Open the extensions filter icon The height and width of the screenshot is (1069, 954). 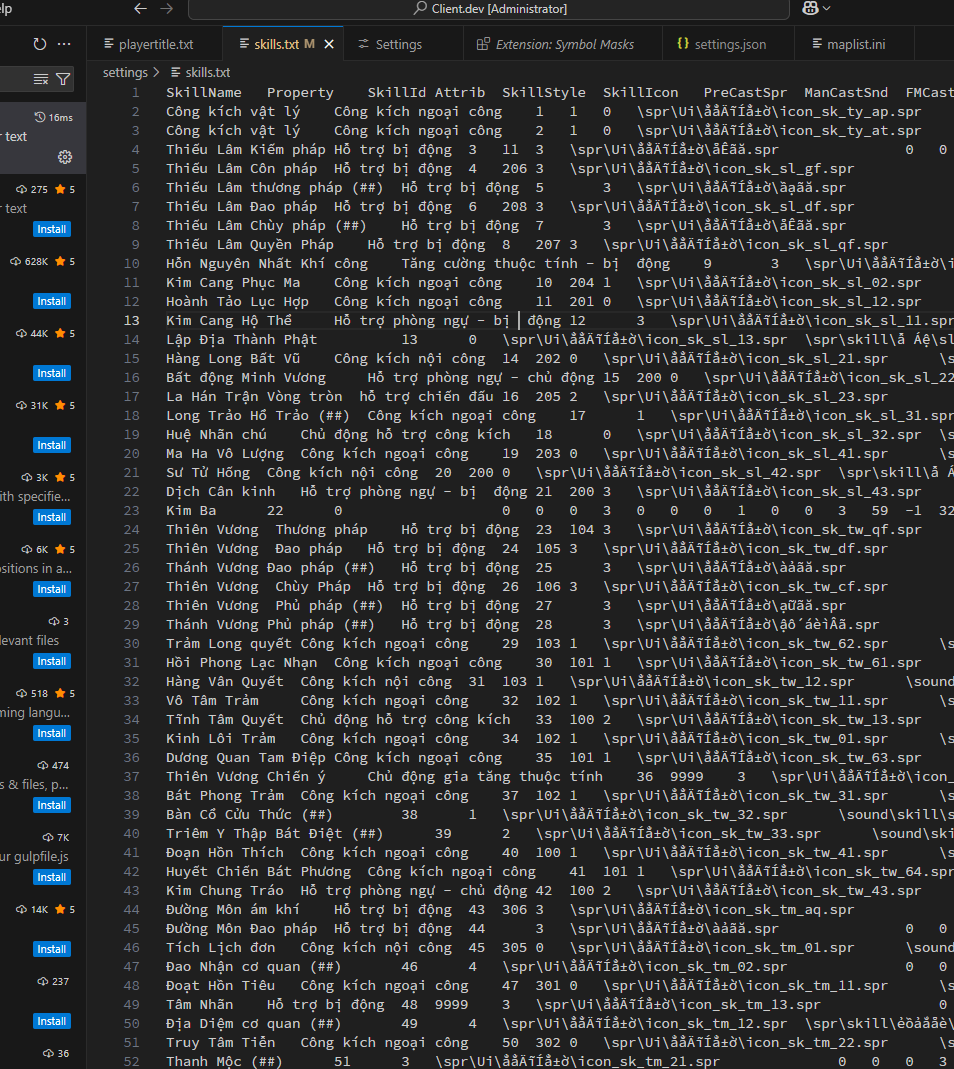coord(63,79)
